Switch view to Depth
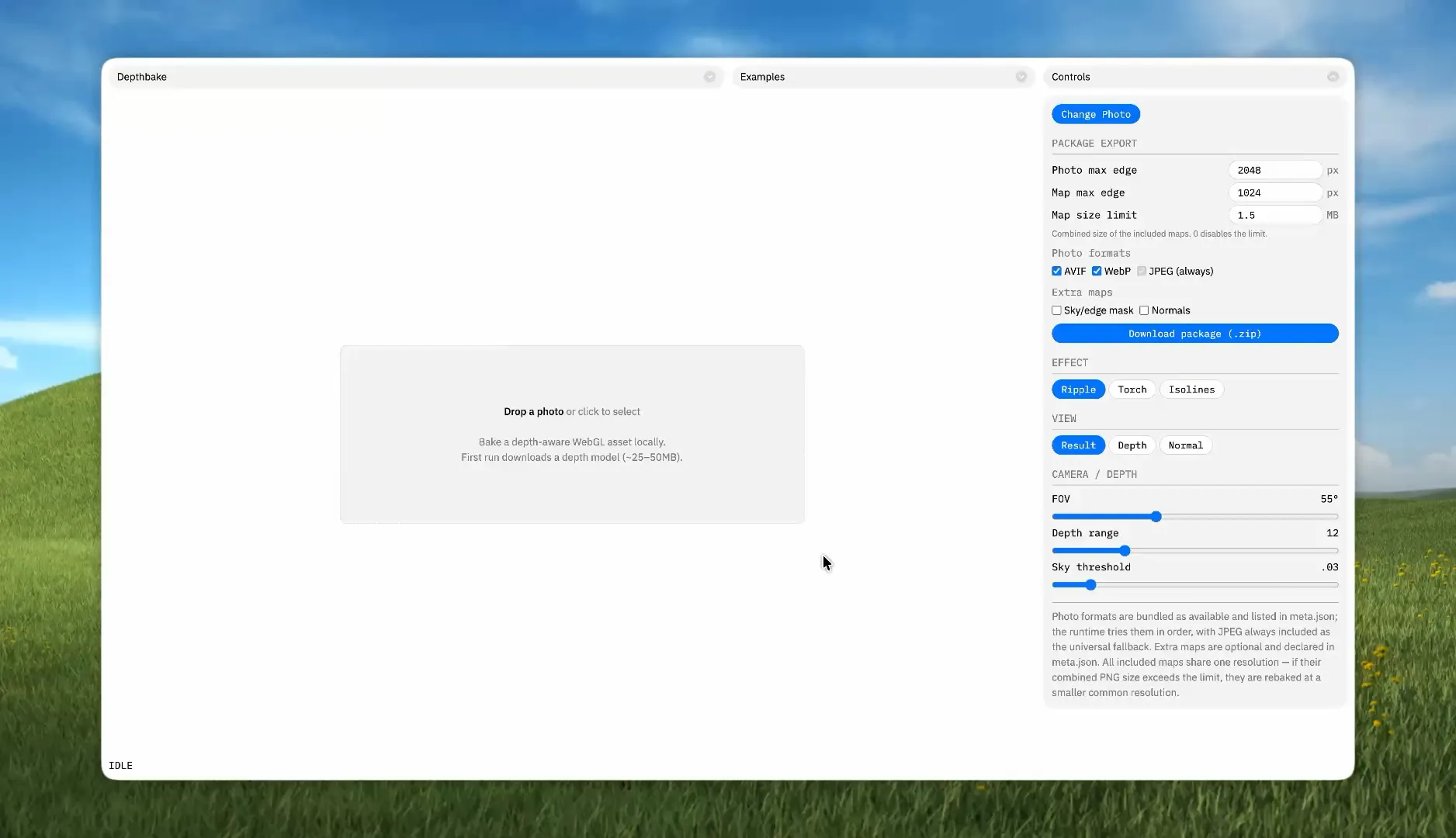The height and width of the screenshot is (838, 1456). (1132, 445)
